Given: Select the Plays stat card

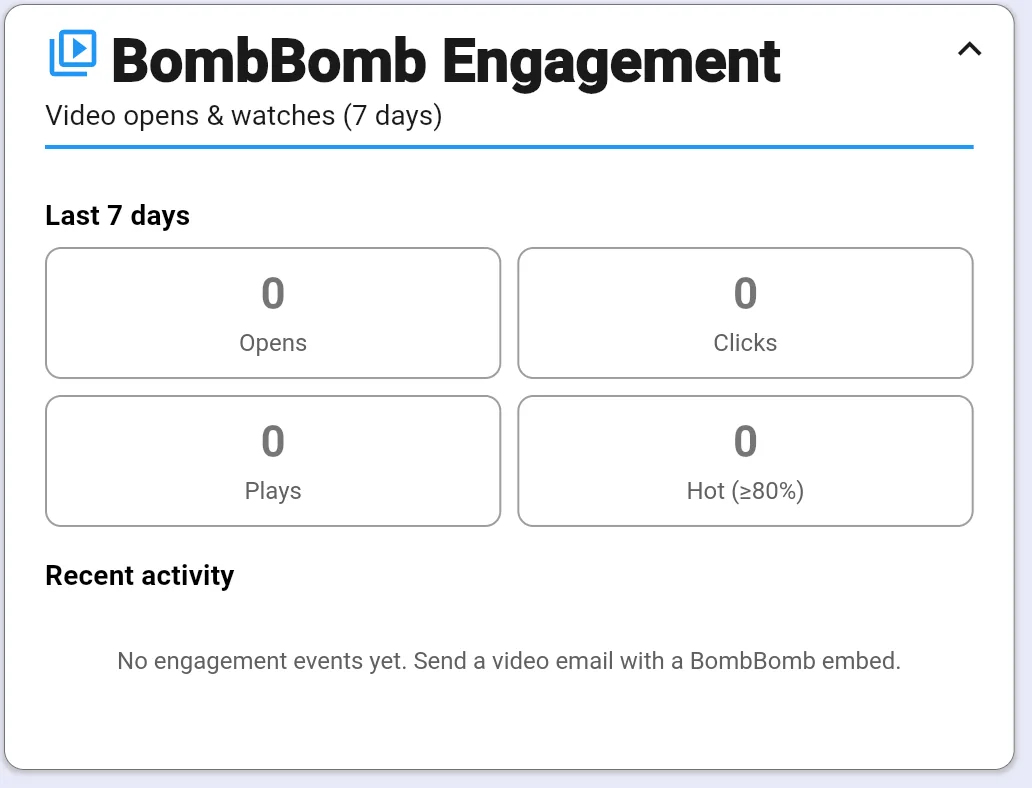Looking at the screenshot, I should click(273, 461).
